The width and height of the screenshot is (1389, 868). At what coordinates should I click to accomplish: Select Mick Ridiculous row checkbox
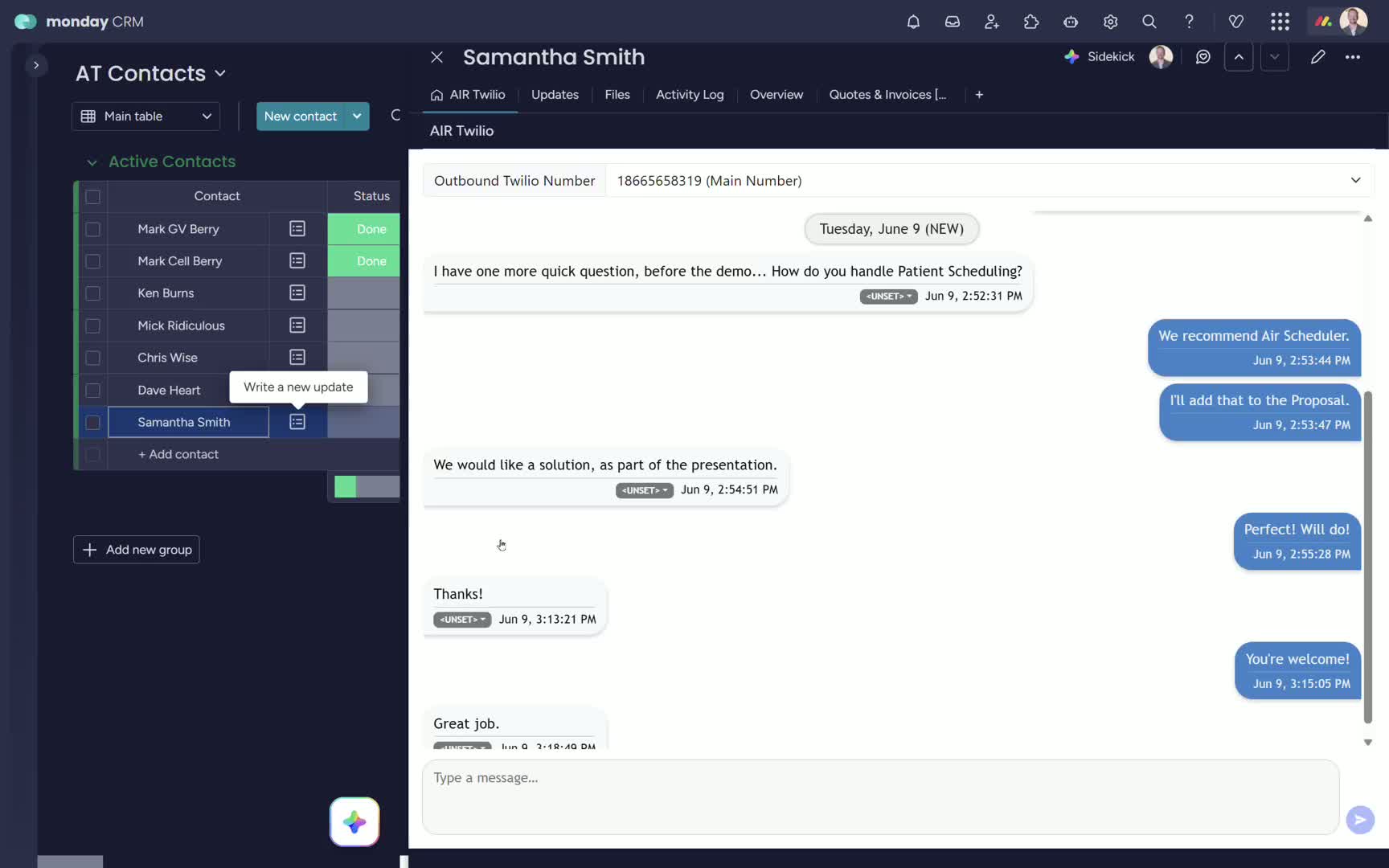click(92, 325)
